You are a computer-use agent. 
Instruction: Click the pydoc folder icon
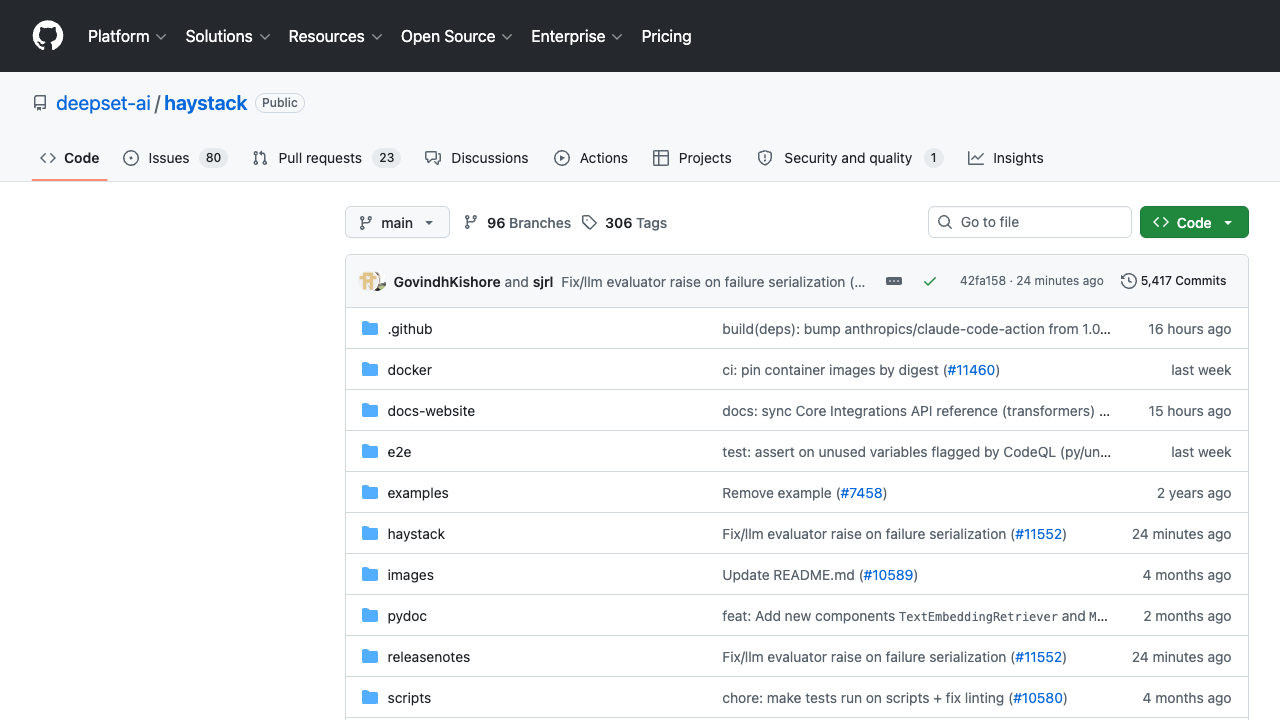370,616
